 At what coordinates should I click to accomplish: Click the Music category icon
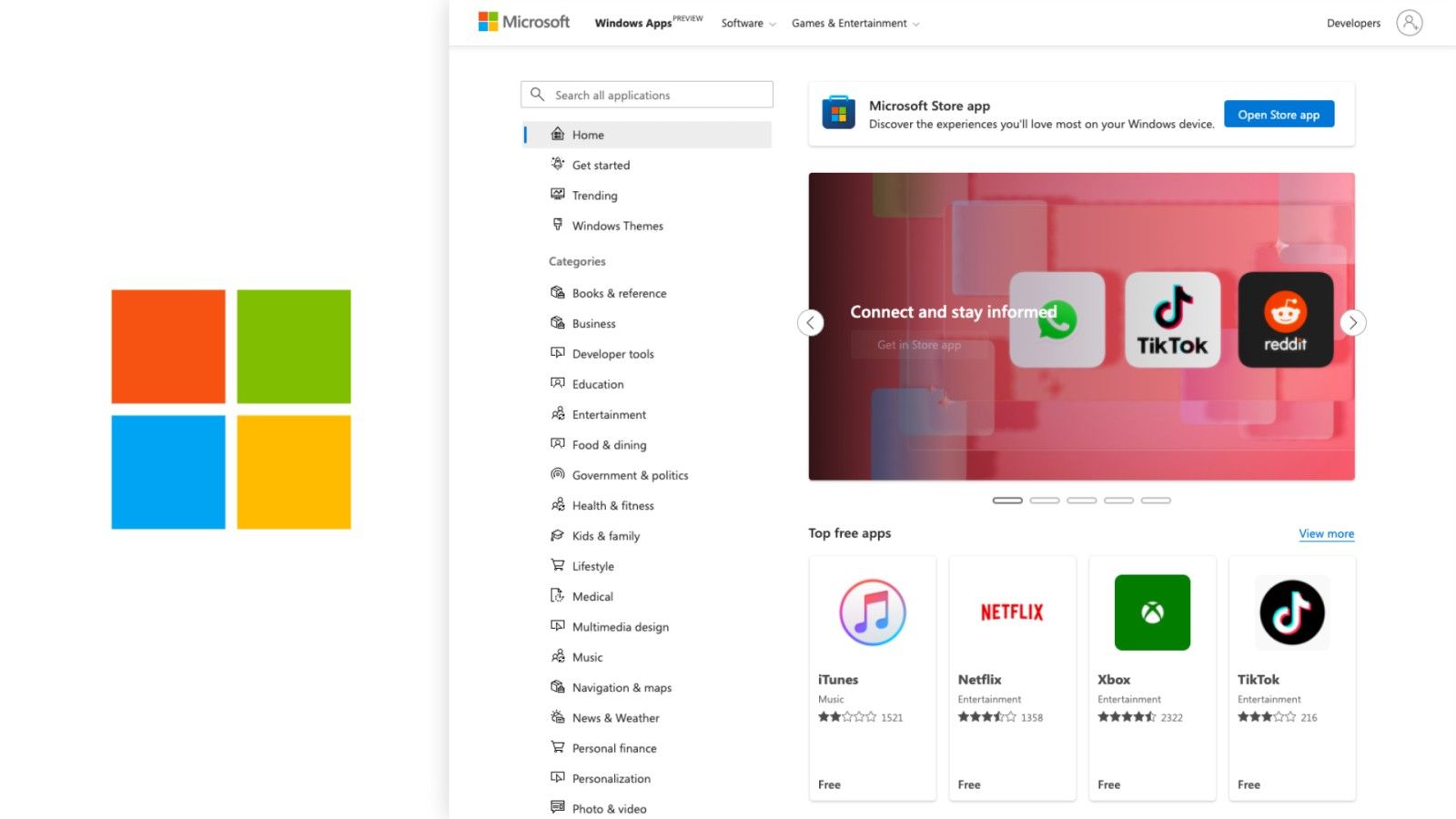pos(557,656)
